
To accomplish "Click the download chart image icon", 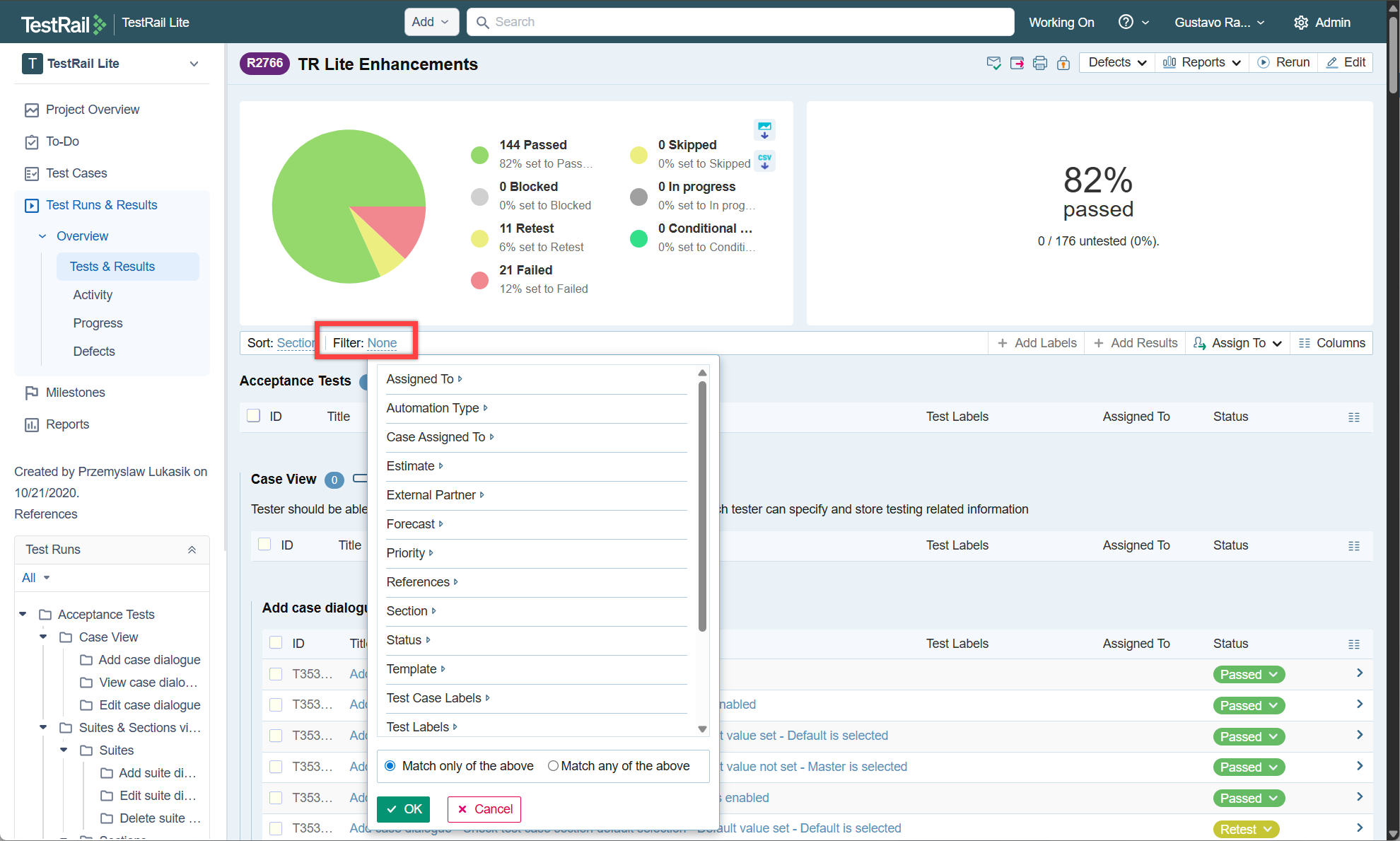I will tap(764, 130).
